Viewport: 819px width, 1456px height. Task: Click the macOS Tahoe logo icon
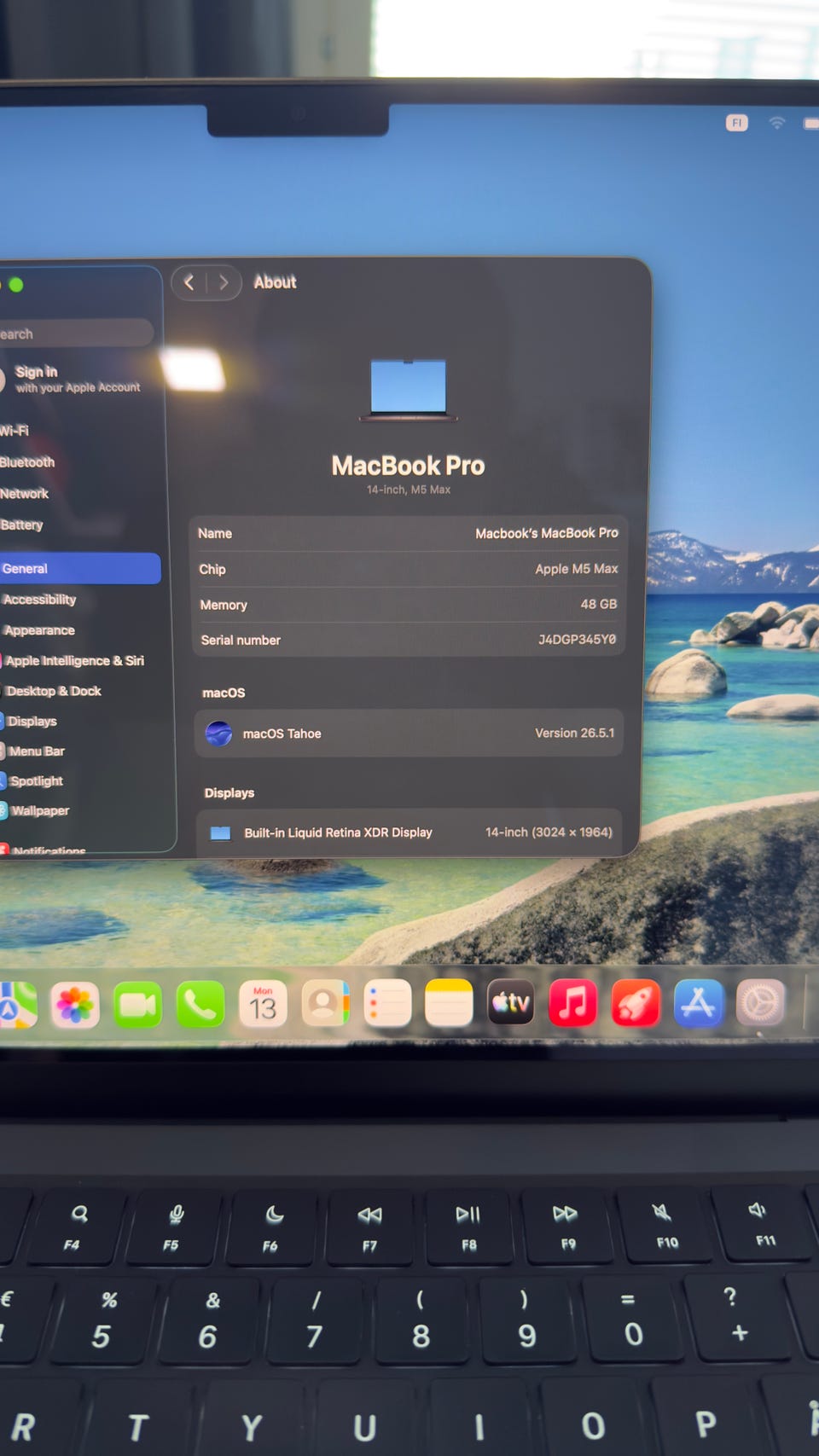[x=219, y=734]
